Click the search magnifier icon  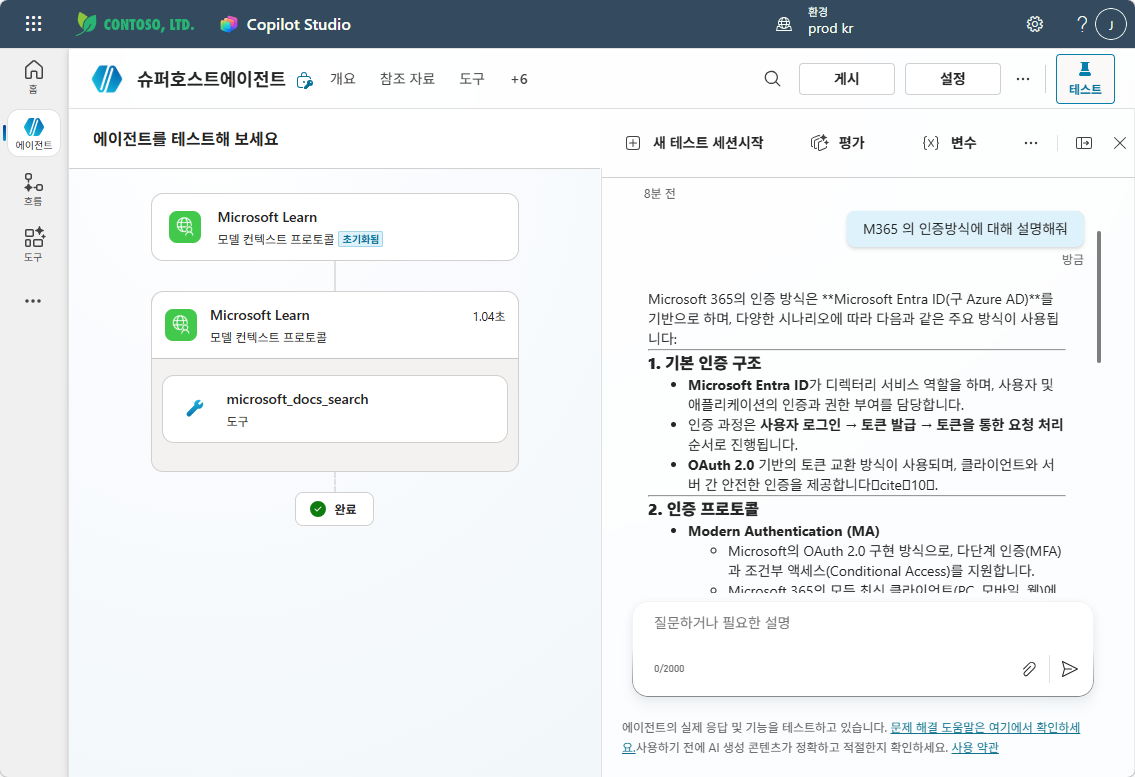772,79
